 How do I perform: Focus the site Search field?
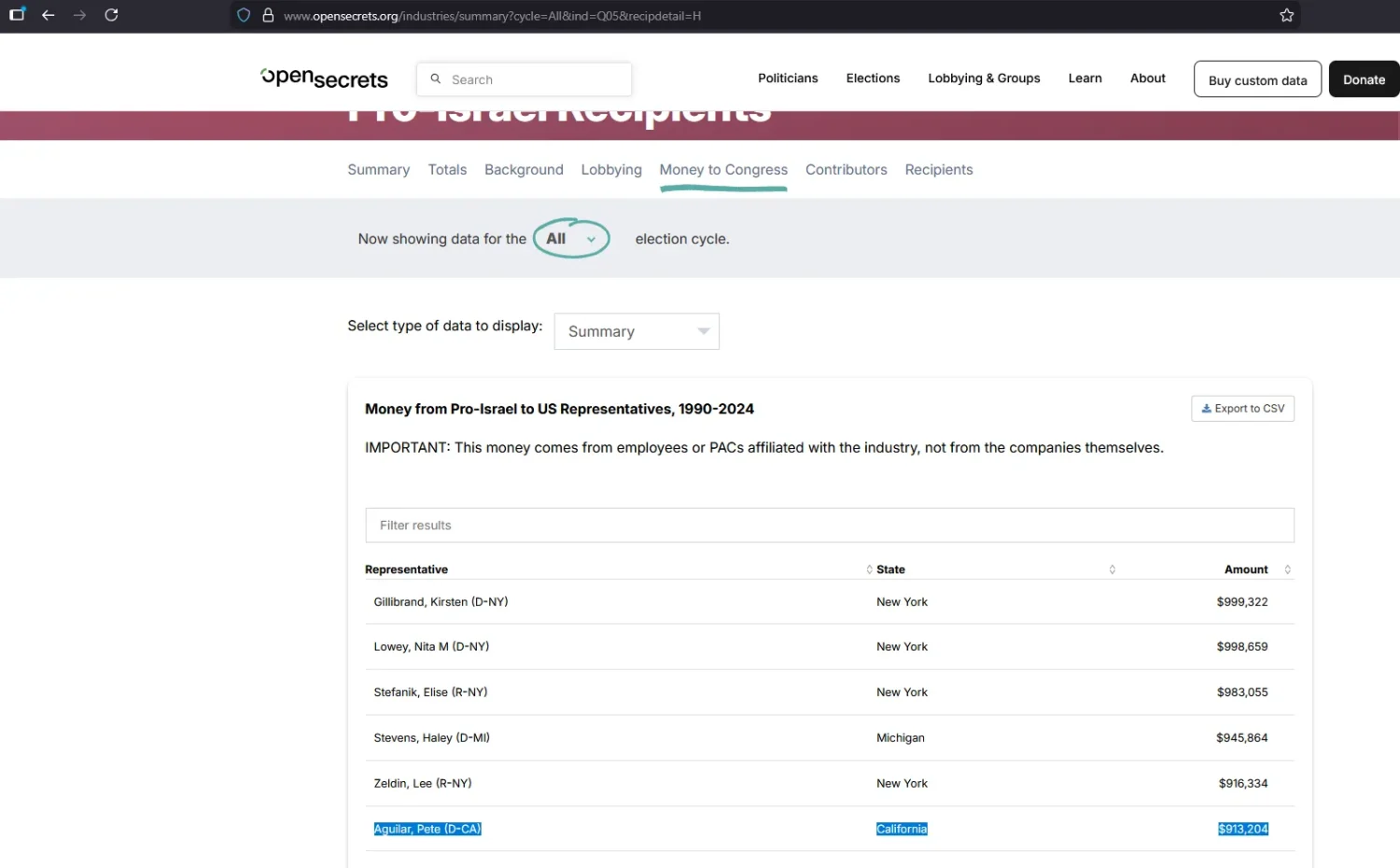[x=525, y=79]
